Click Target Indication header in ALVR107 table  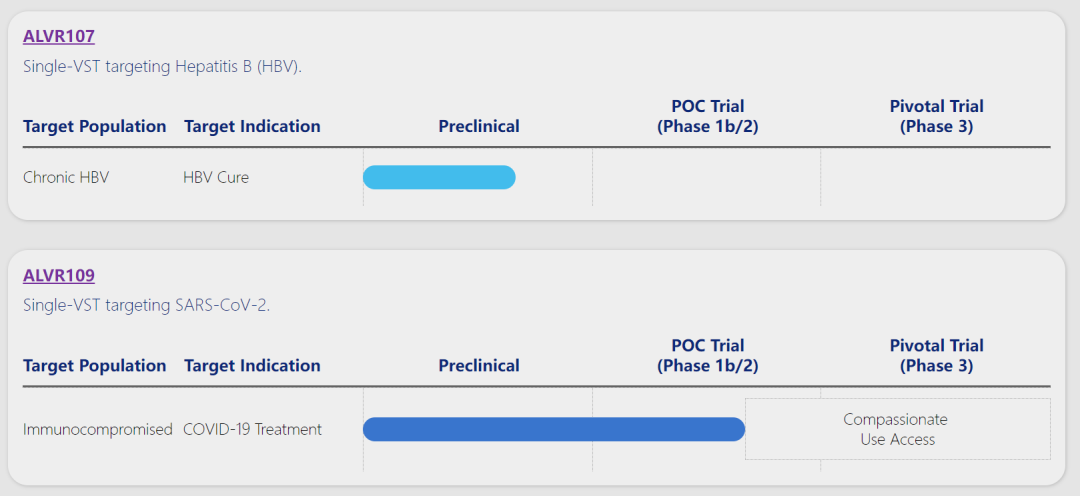coord(252,126)
